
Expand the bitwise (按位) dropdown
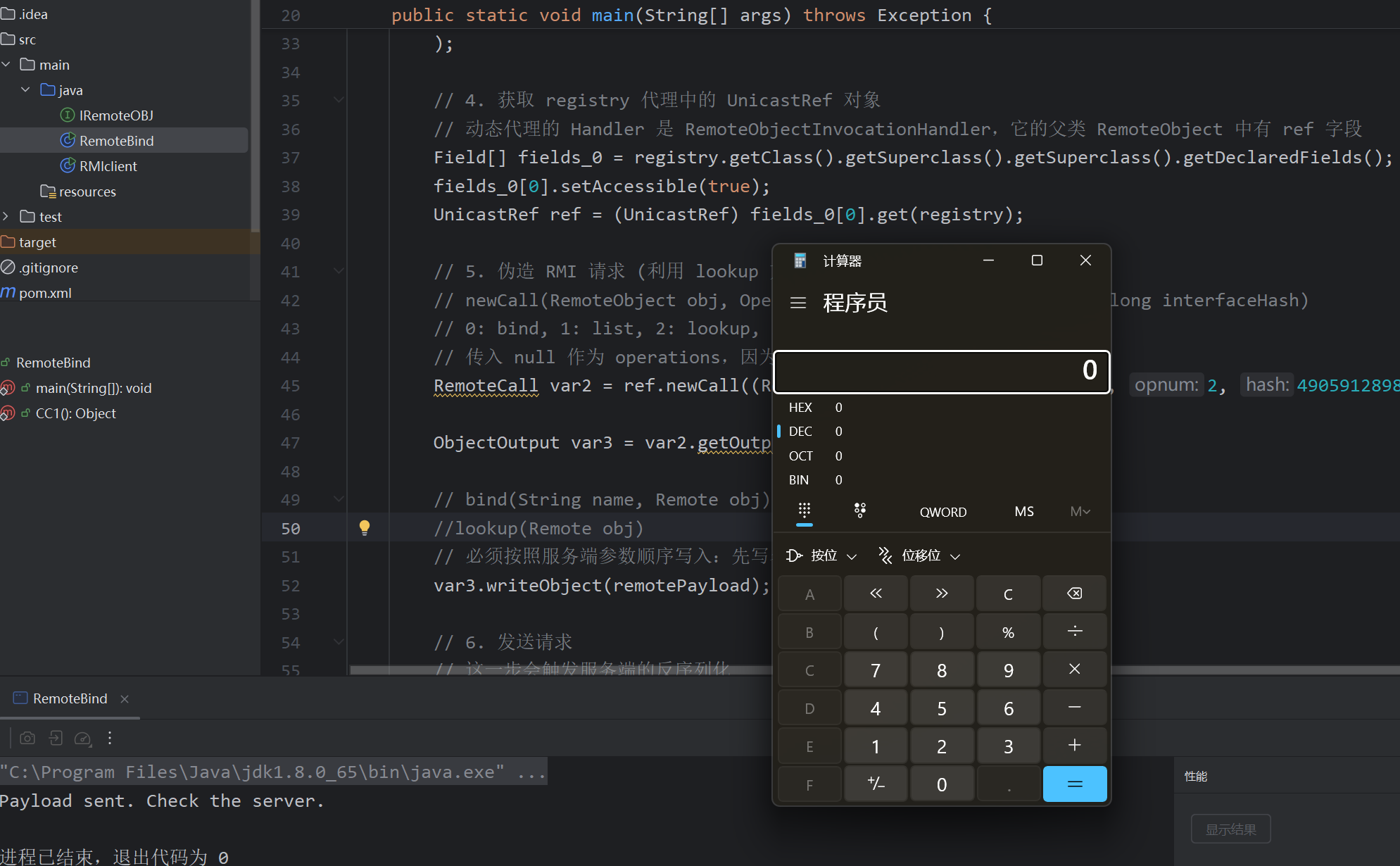[x=822, y=556]
